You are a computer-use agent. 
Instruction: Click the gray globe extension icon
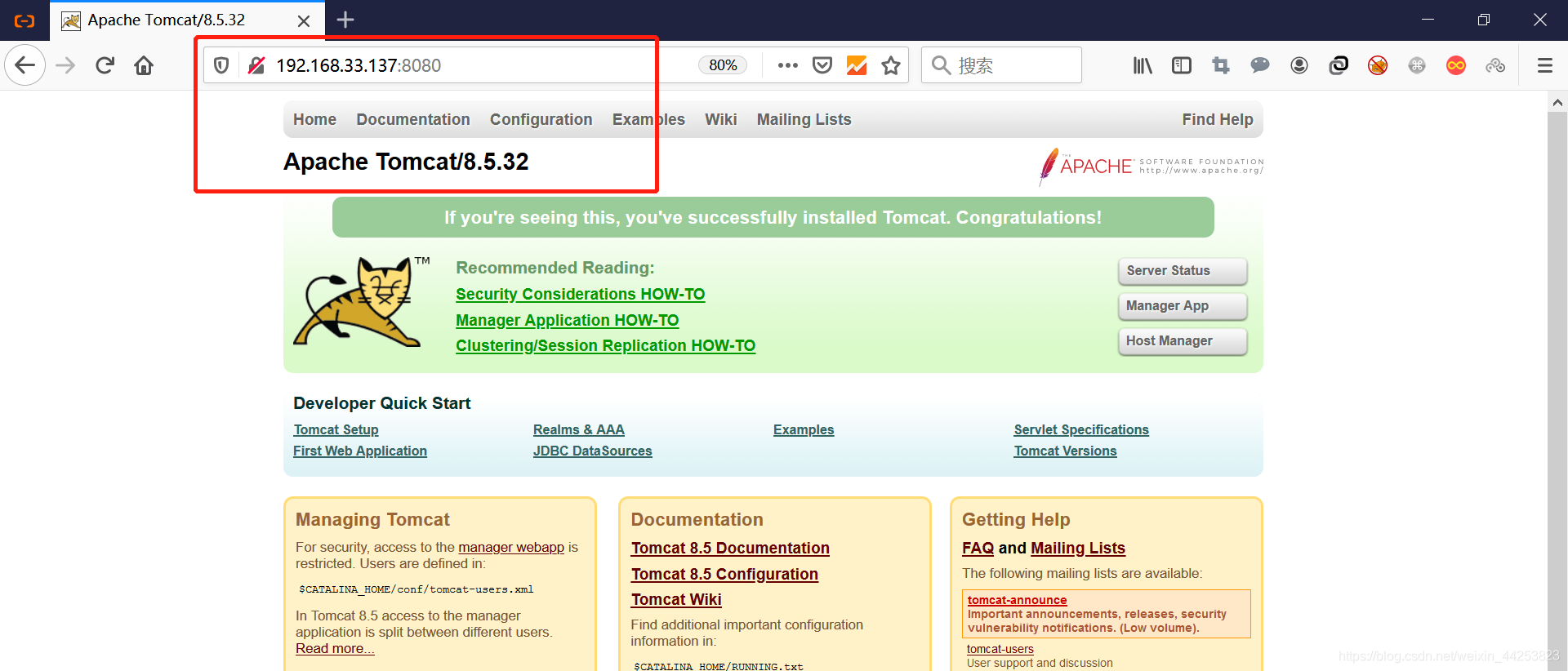coord(1417,65)
